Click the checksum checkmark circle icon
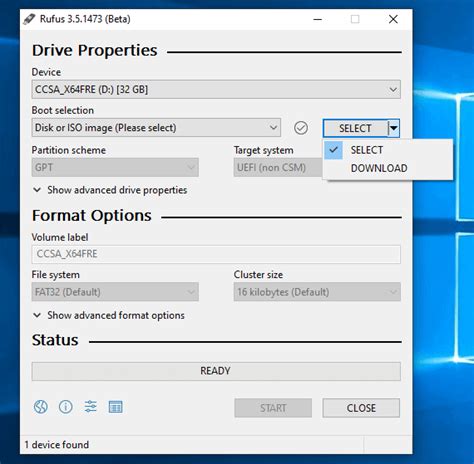This screenshot has height=464, width=474. coord(301,128)
